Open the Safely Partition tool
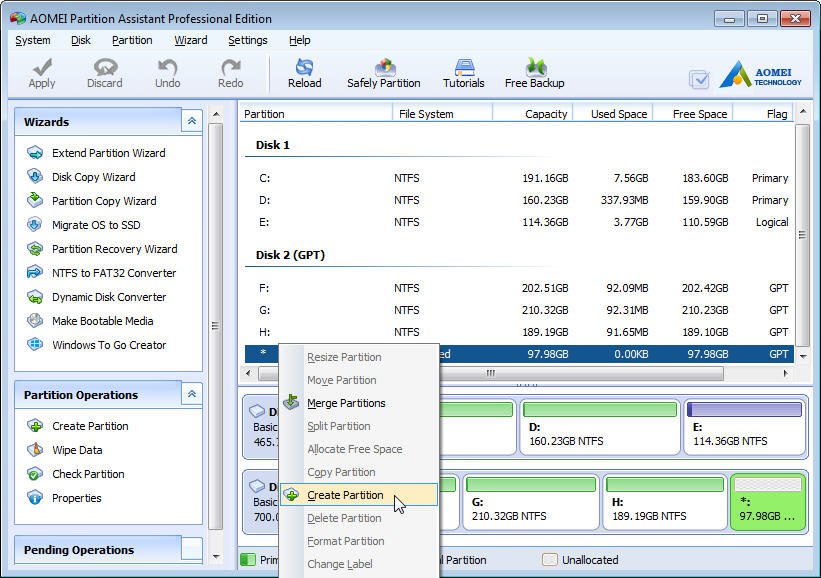The width and height of the screenshot is (821, 578). pyautogui.click(x=384, y=73)
